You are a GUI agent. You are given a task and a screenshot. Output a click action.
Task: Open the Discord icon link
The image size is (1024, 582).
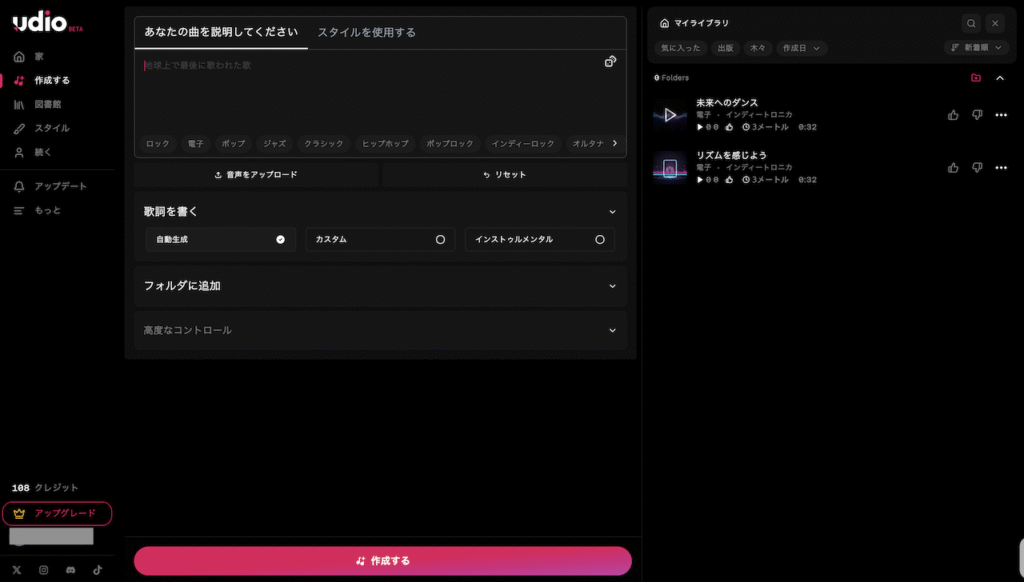70,570
